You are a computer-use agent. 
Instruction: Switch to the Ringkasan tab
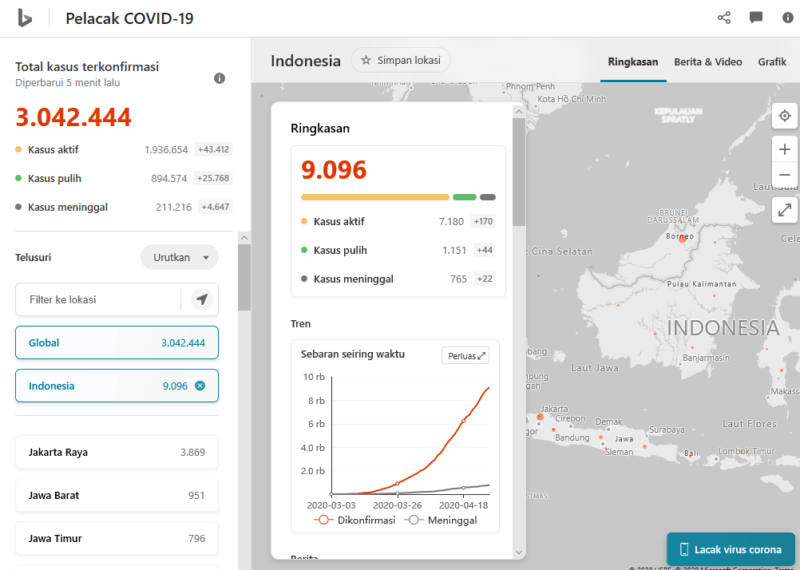click(x=633, y=62)
